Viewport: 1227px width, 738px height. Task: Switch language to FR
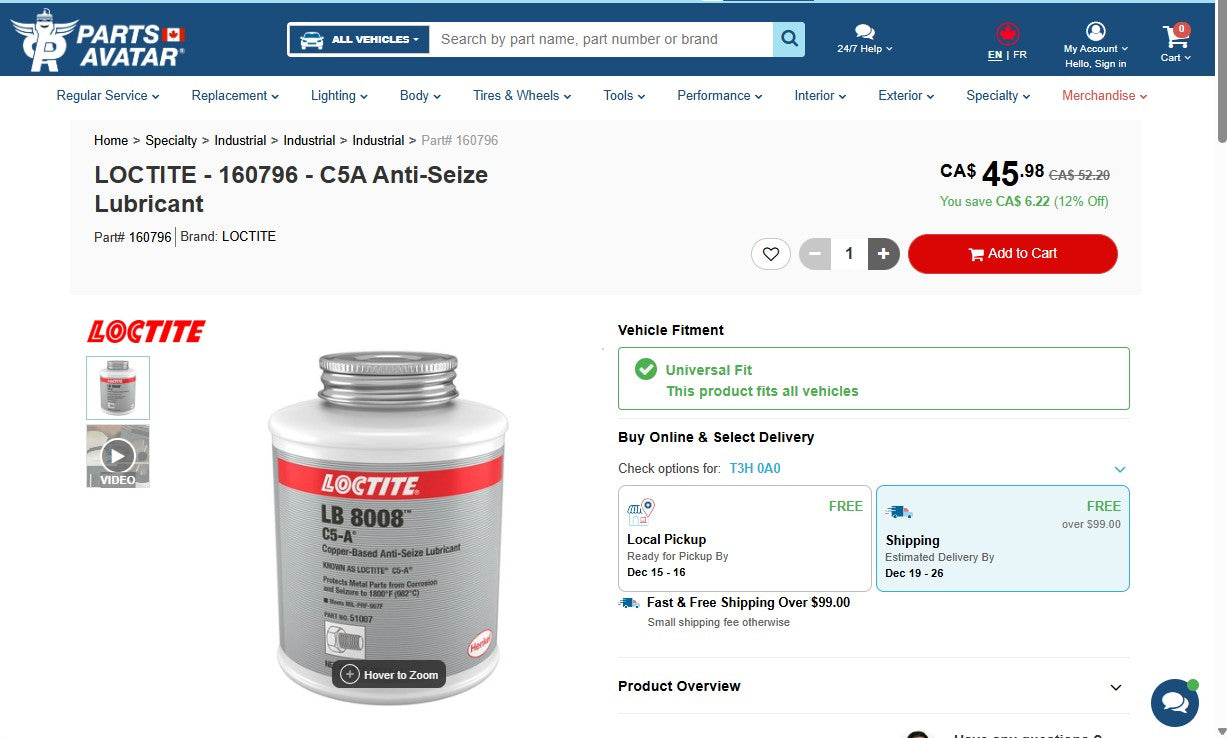1022,54
